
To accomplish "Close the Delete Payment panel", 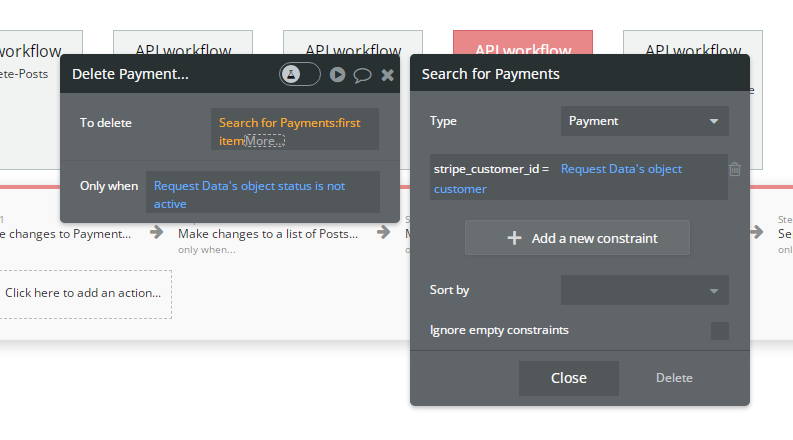I will [387, 75].
